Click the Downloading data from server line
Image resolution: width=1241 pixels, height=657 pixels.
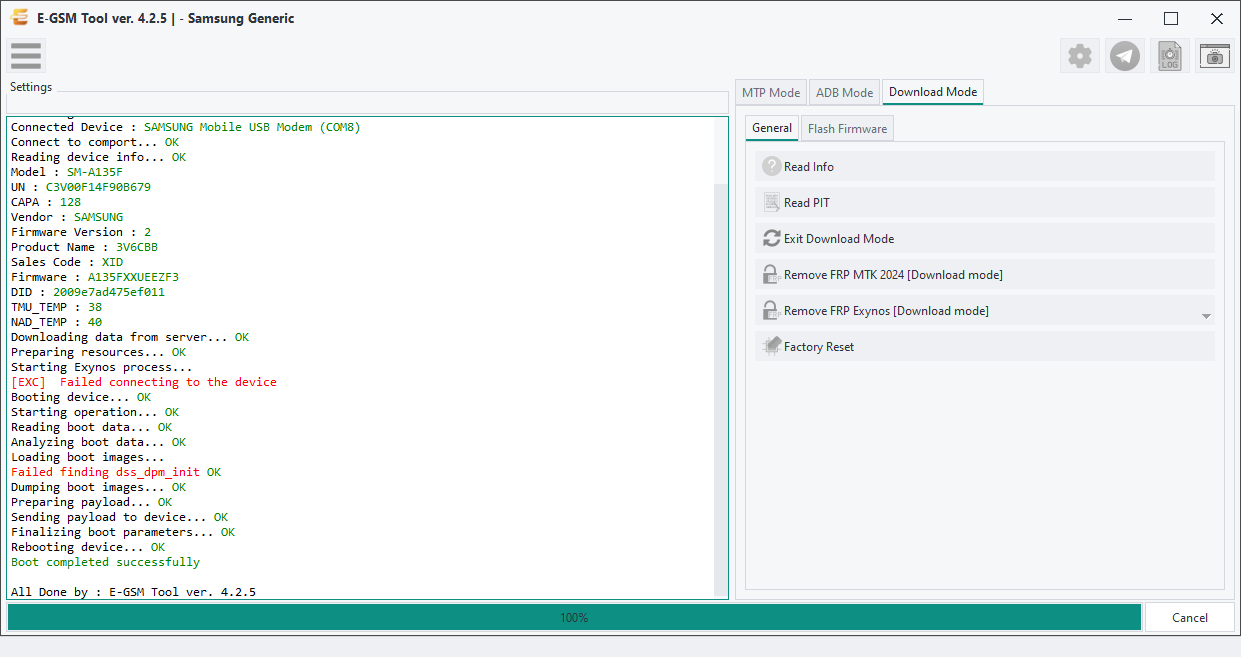click(x=130, y=337)
